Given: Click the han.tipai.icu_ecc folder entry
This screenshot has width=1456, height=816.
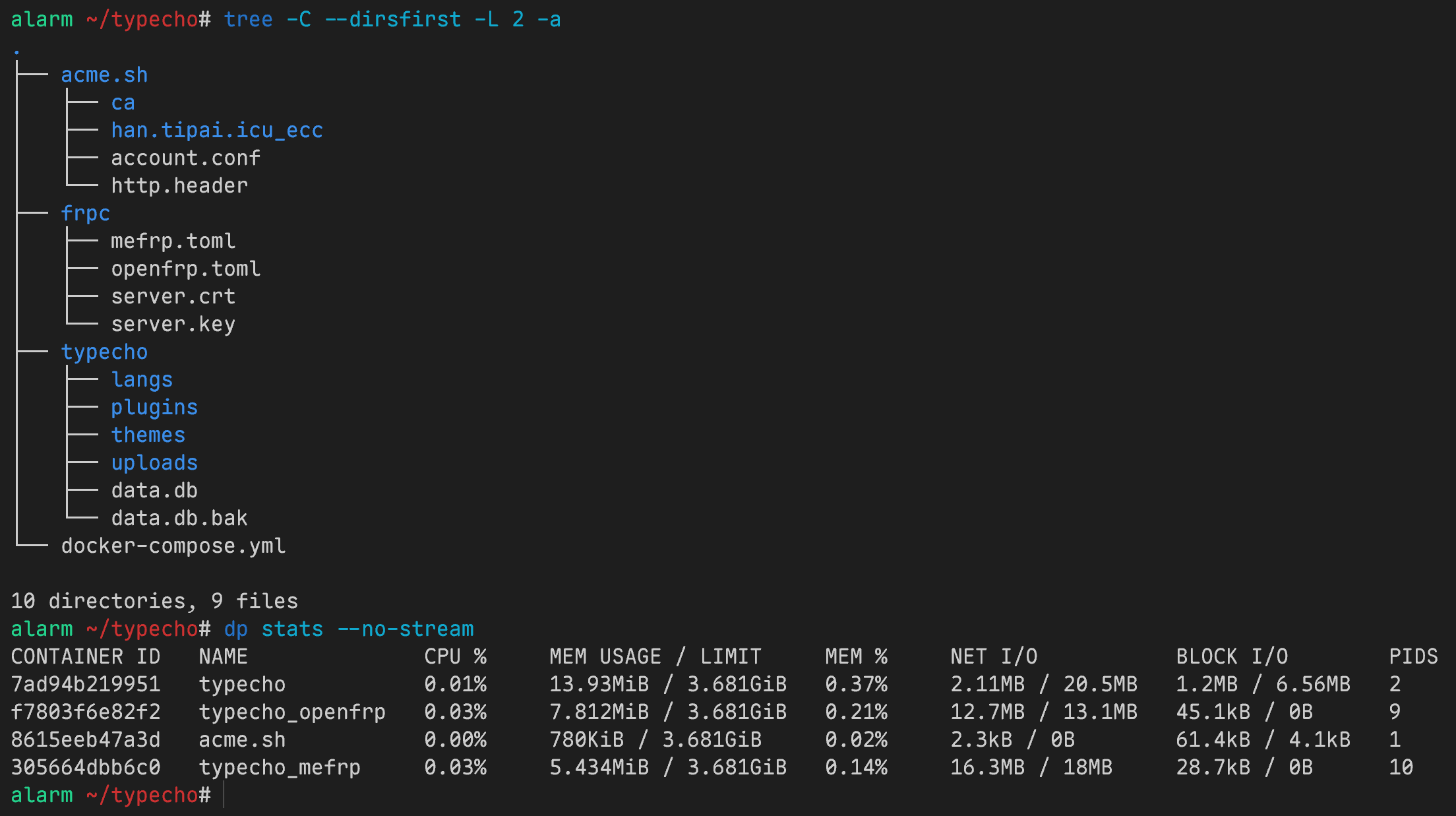Looking at the screenshot, I should pyautogui.click(x=217, y=131).
